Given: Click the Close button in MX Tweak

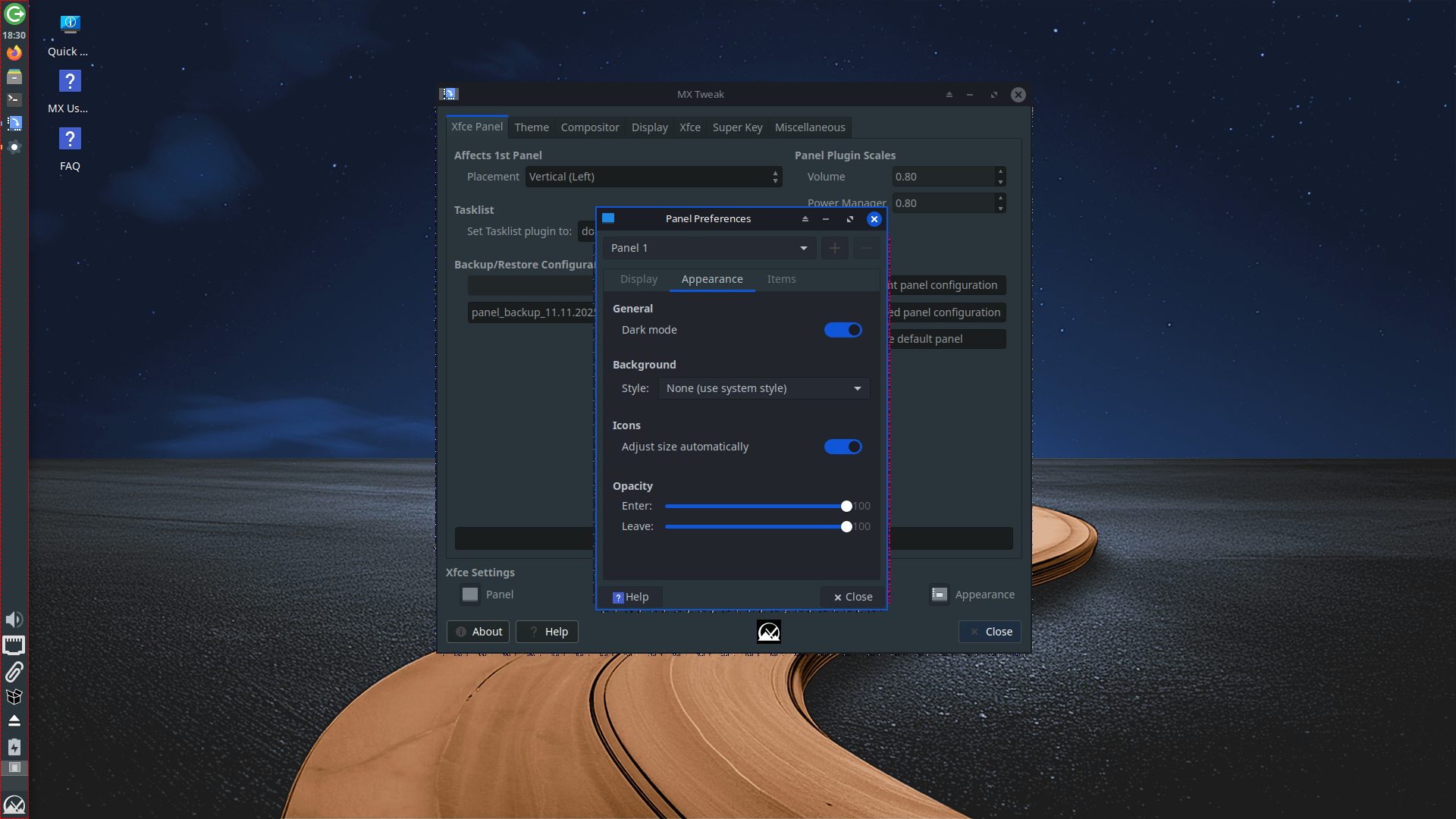Looking at the screenshot, I should 990,632.
